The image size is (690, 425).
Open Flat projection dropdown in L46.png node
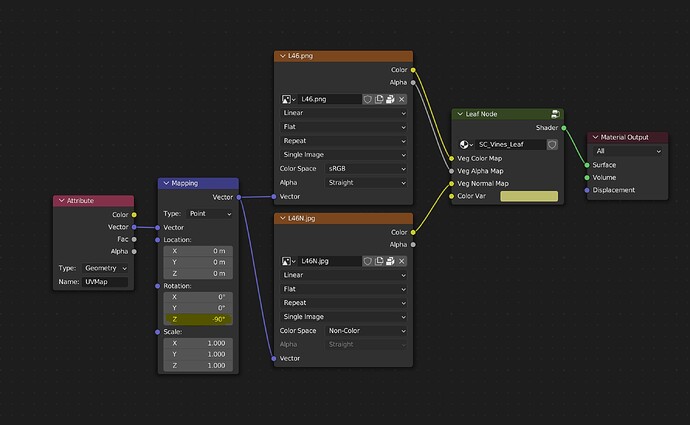344,127
